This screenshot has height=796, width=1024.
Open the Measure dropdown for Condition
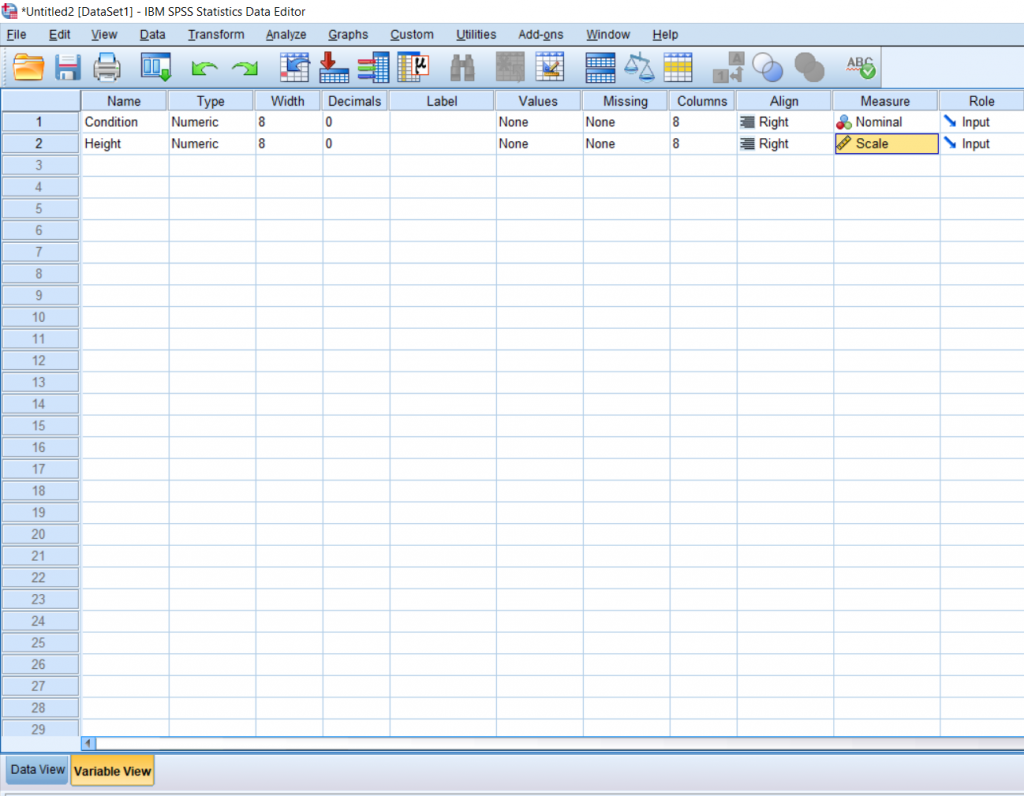(x=886, y=121)
